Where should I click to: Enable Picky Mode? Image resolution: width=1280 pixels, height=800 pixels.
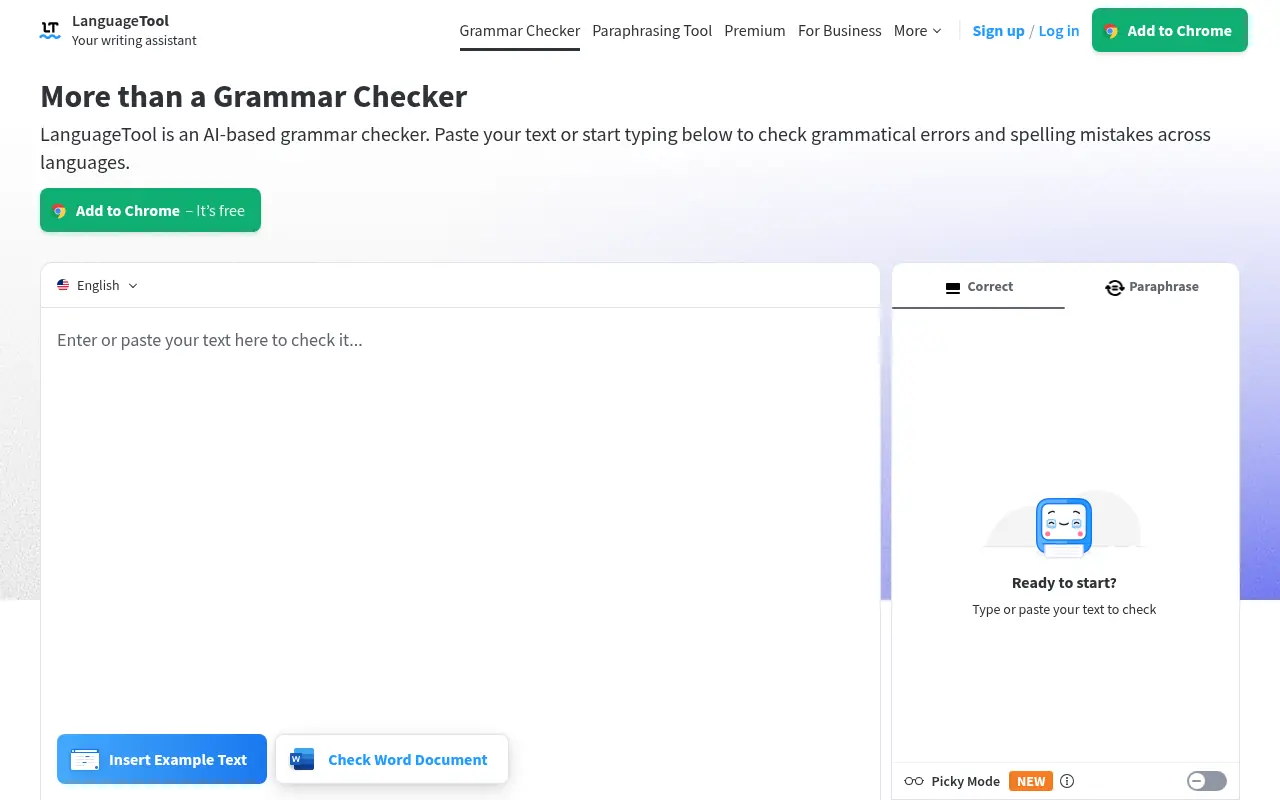point(1206,780)
